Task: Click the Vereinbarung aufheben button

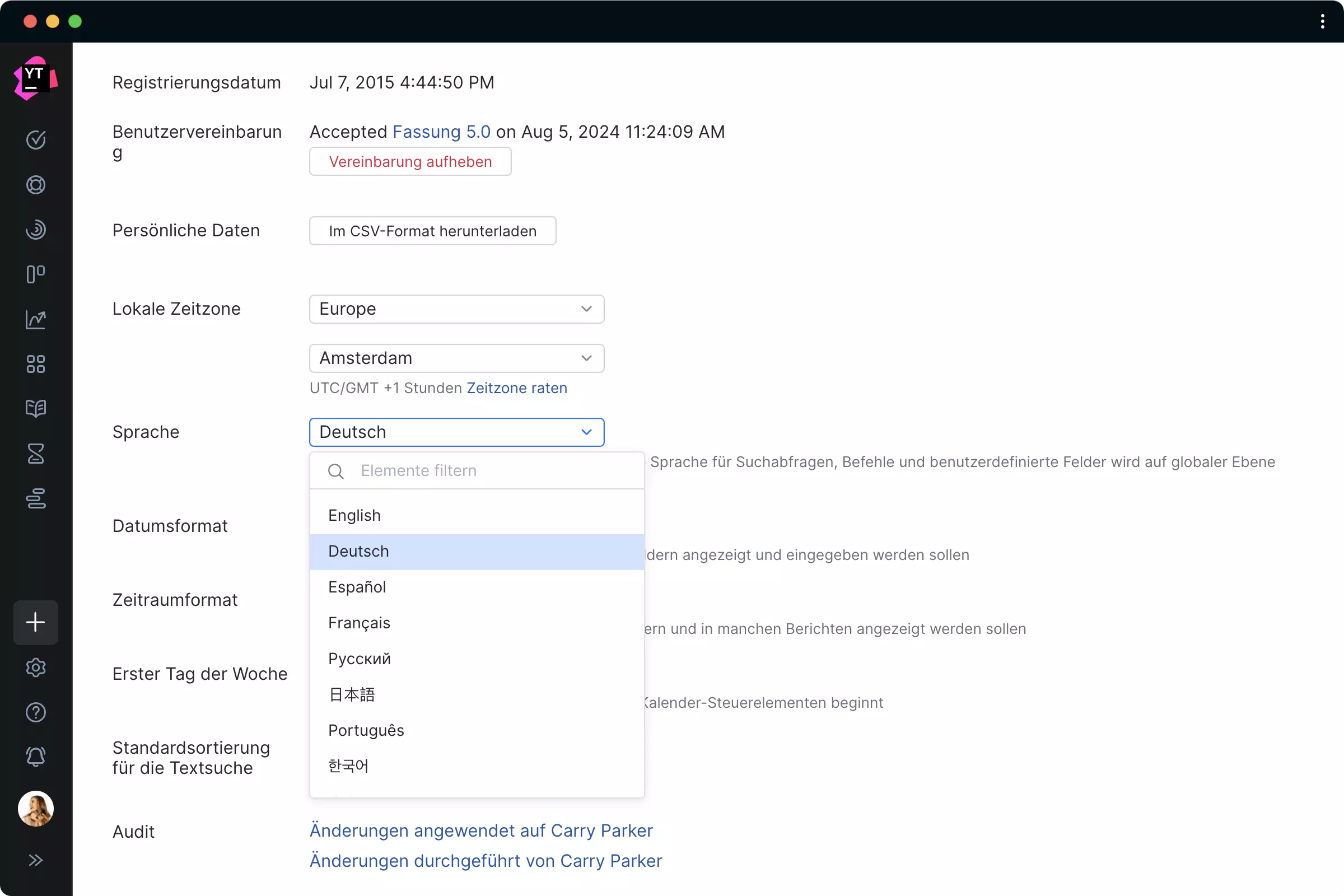Action: point(410,162)
